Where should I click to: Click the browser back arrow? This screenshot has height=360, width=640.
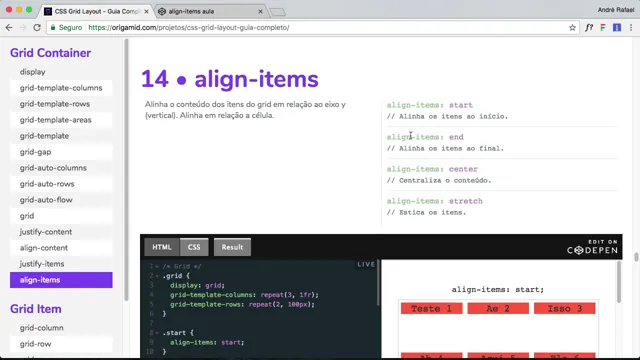(9, 27)
